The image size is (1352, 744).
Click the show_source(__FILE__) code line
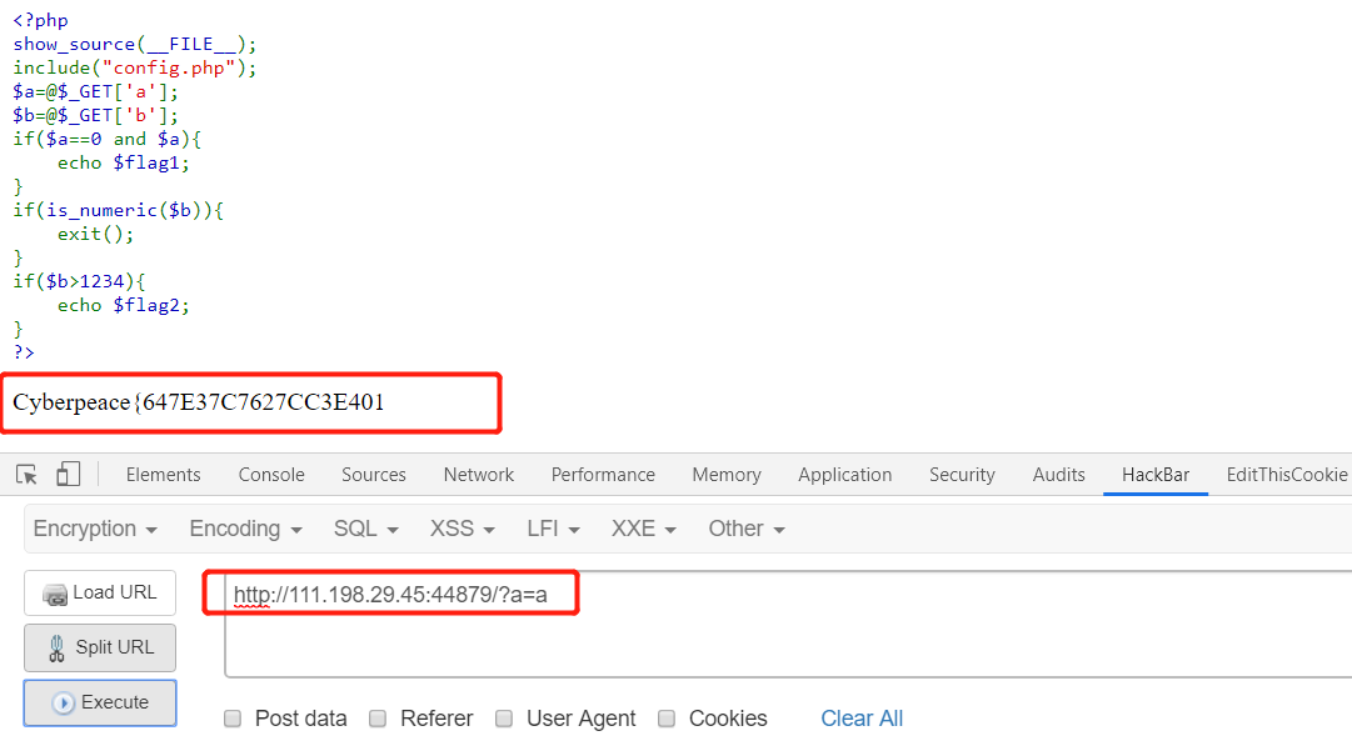tap(135, 44)
